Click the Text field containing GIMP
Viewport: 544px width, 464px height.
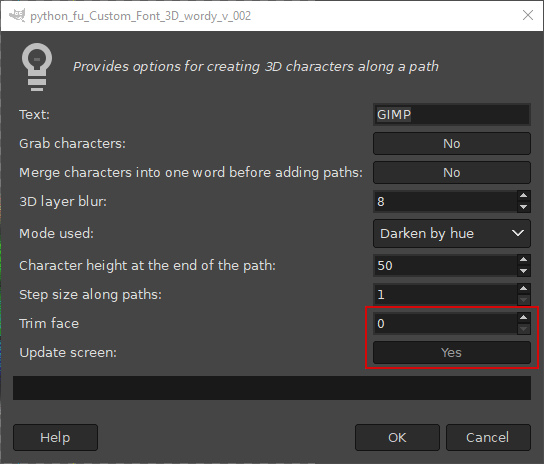point(452,115)
